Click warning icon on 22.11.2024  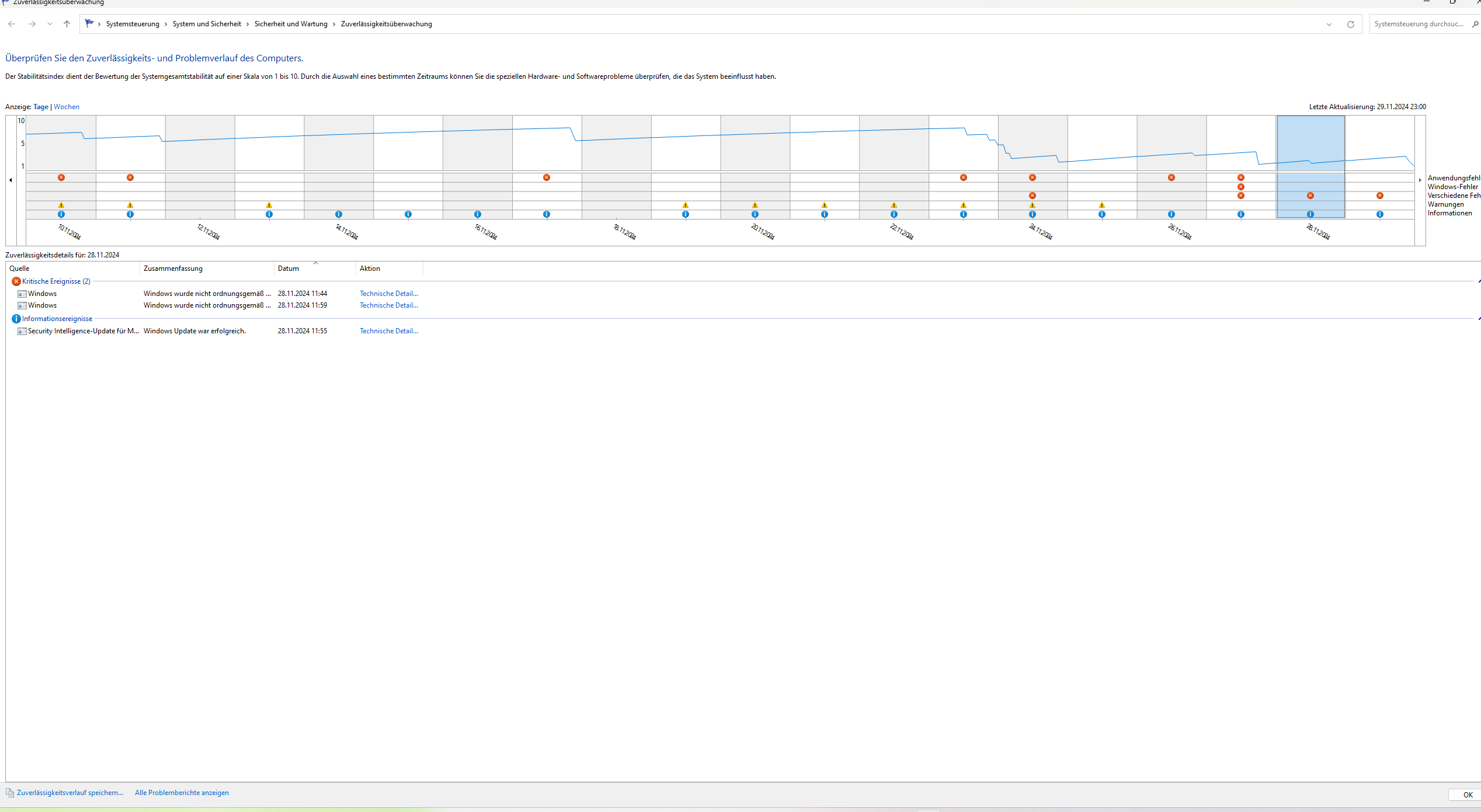click(x=894, y=205)
